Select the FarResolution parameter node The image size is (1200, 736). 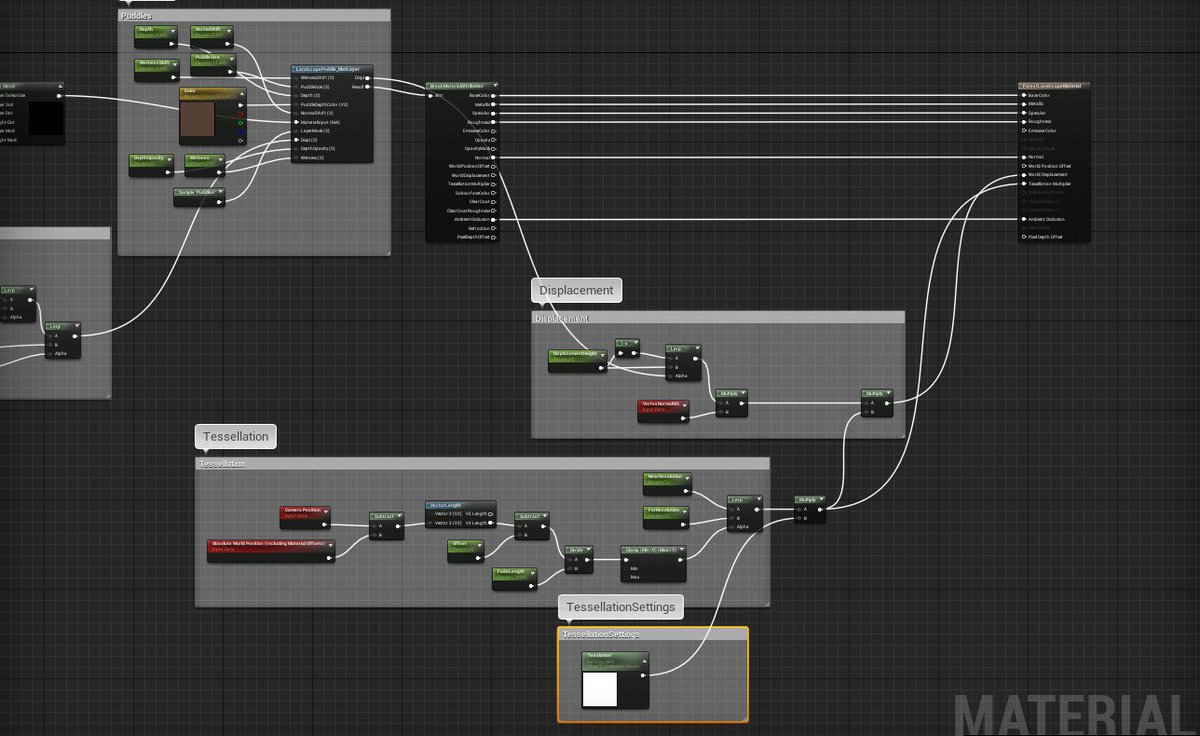tap(666, 517)
